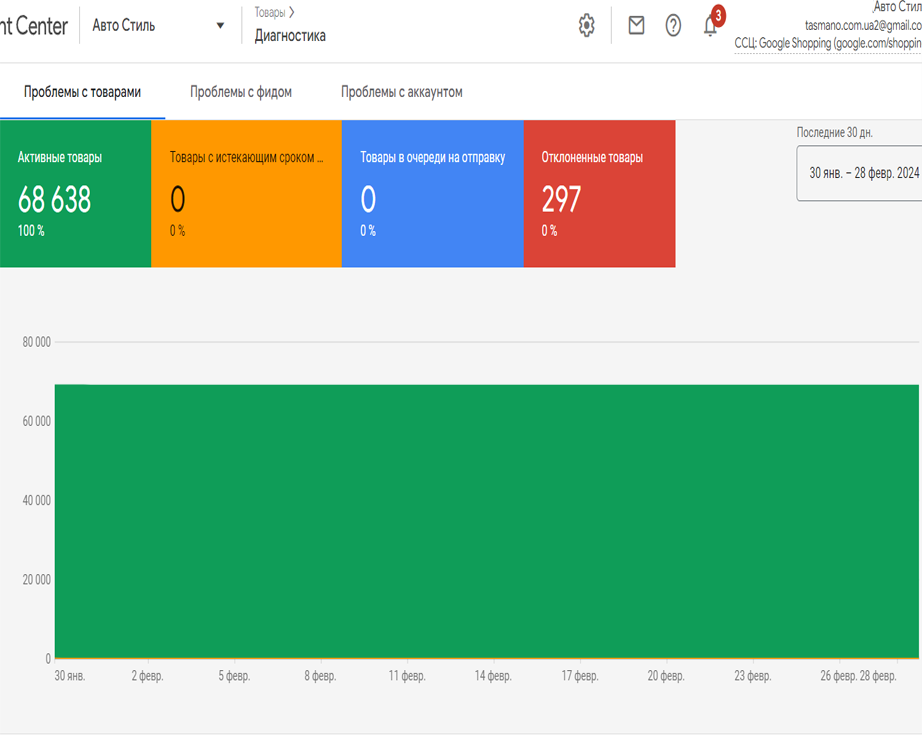This screenshot has width=922, height=740.
Task: Switch to the Проблемы с фидом tab
Action: (240, 92)
